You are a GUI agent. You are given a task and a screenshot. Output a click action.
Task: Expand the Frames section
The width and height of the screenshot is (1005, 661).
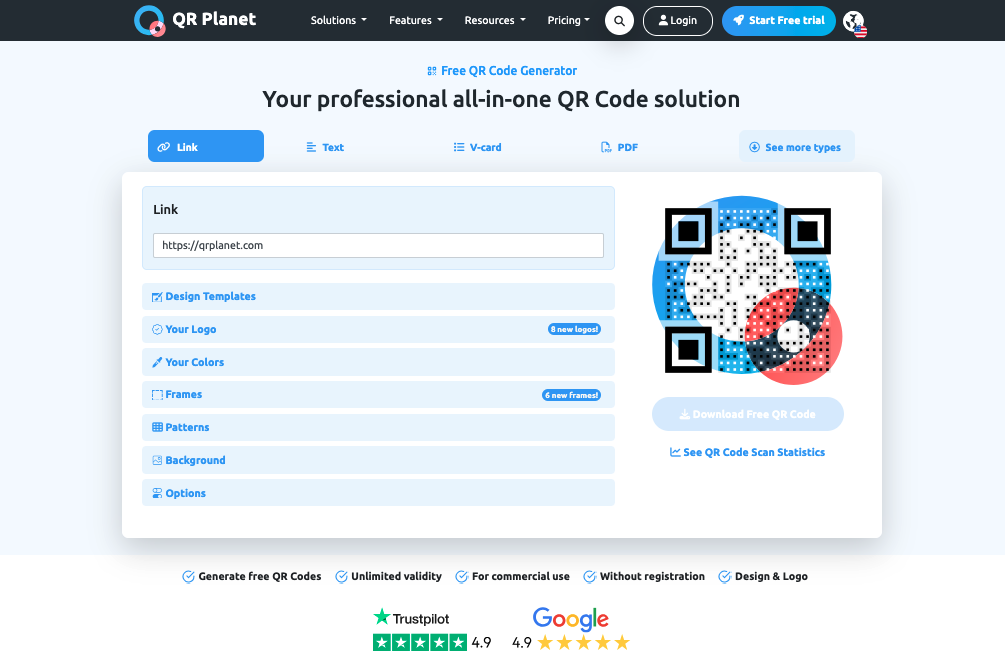point(378,395)
